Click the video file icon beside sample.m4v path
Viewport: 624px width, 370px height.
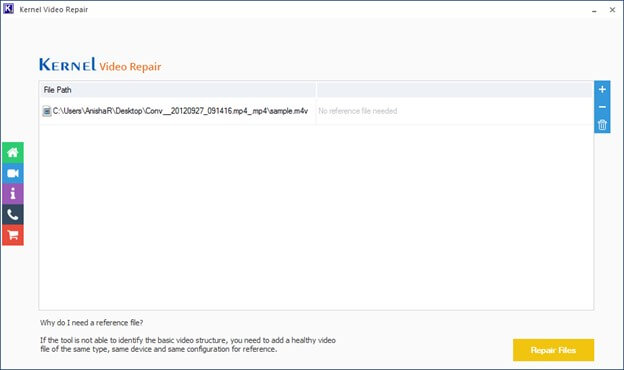point(47,111)
